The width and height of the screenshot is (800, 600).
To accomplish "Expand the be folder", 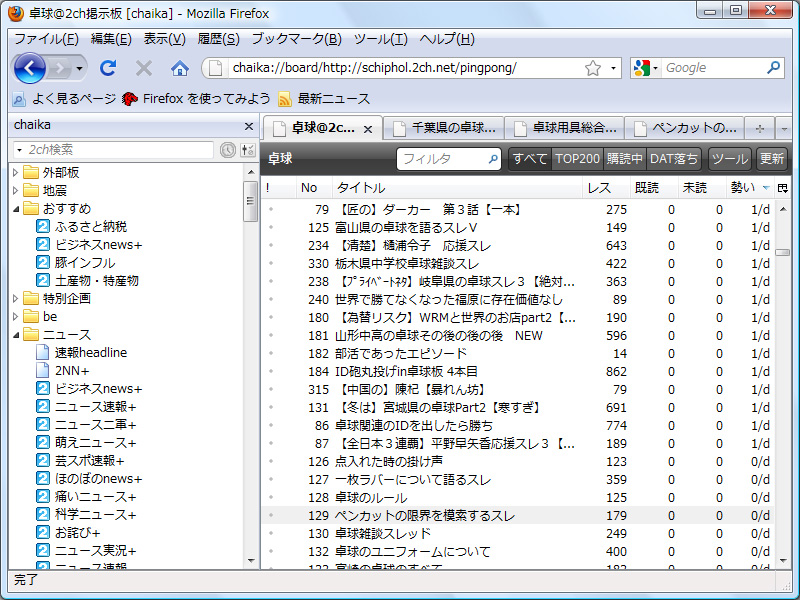I will pyautogui.click(x=15, y=317).
